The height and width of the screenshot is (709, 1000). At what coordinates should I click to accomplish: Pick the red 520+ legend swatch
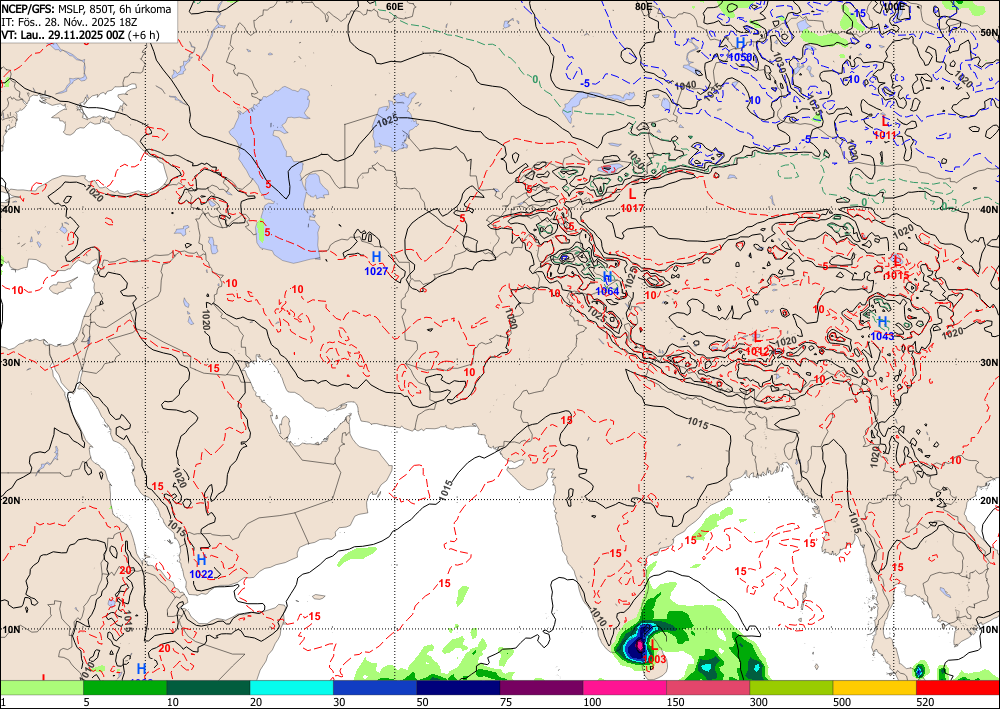(x=958, y=687)
